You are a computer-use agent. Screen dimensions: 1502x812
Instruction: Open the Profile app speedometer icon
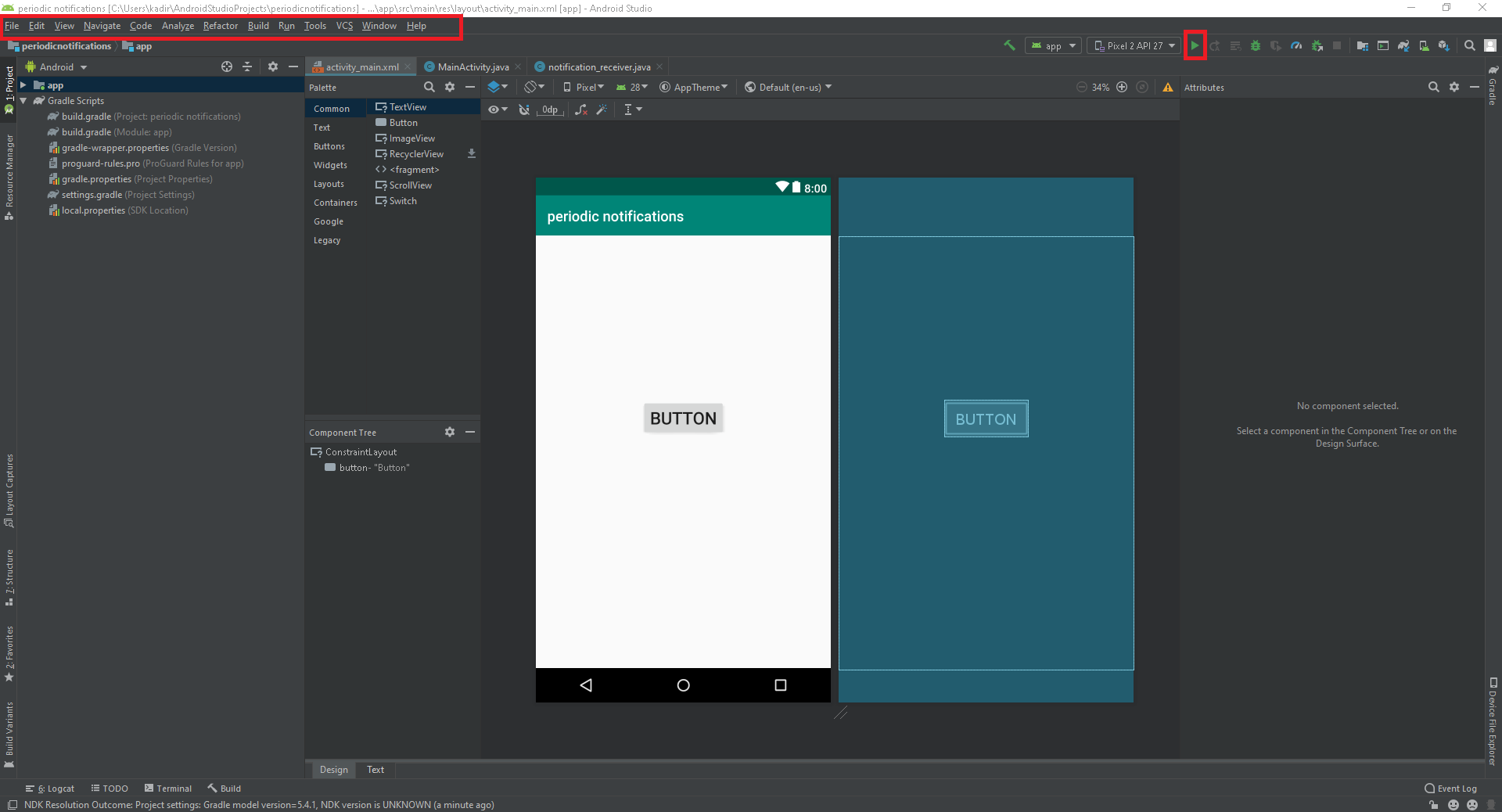[1296, 45]
